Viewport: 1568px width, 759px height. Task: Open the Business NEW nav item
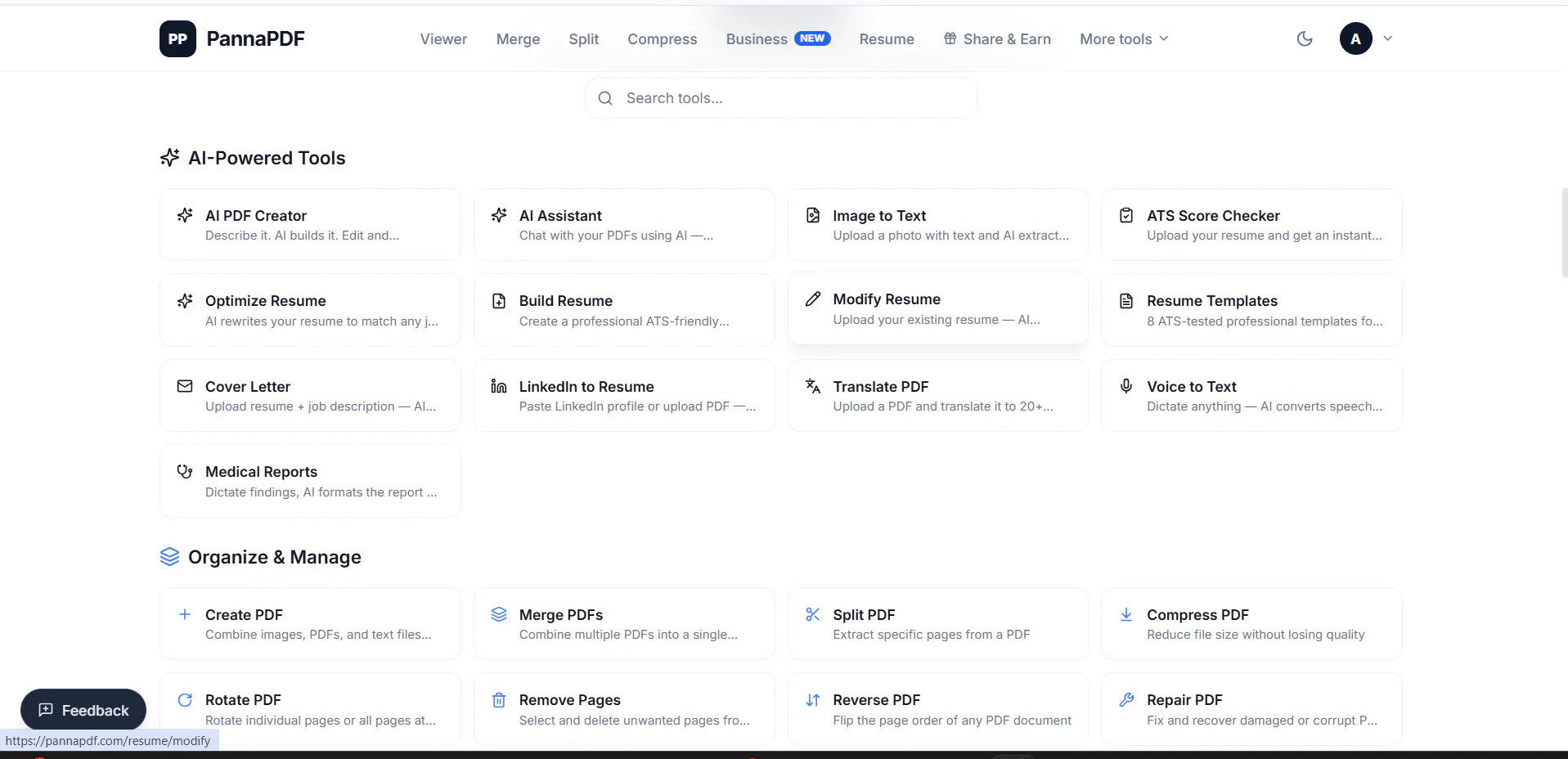pos(778,39)
